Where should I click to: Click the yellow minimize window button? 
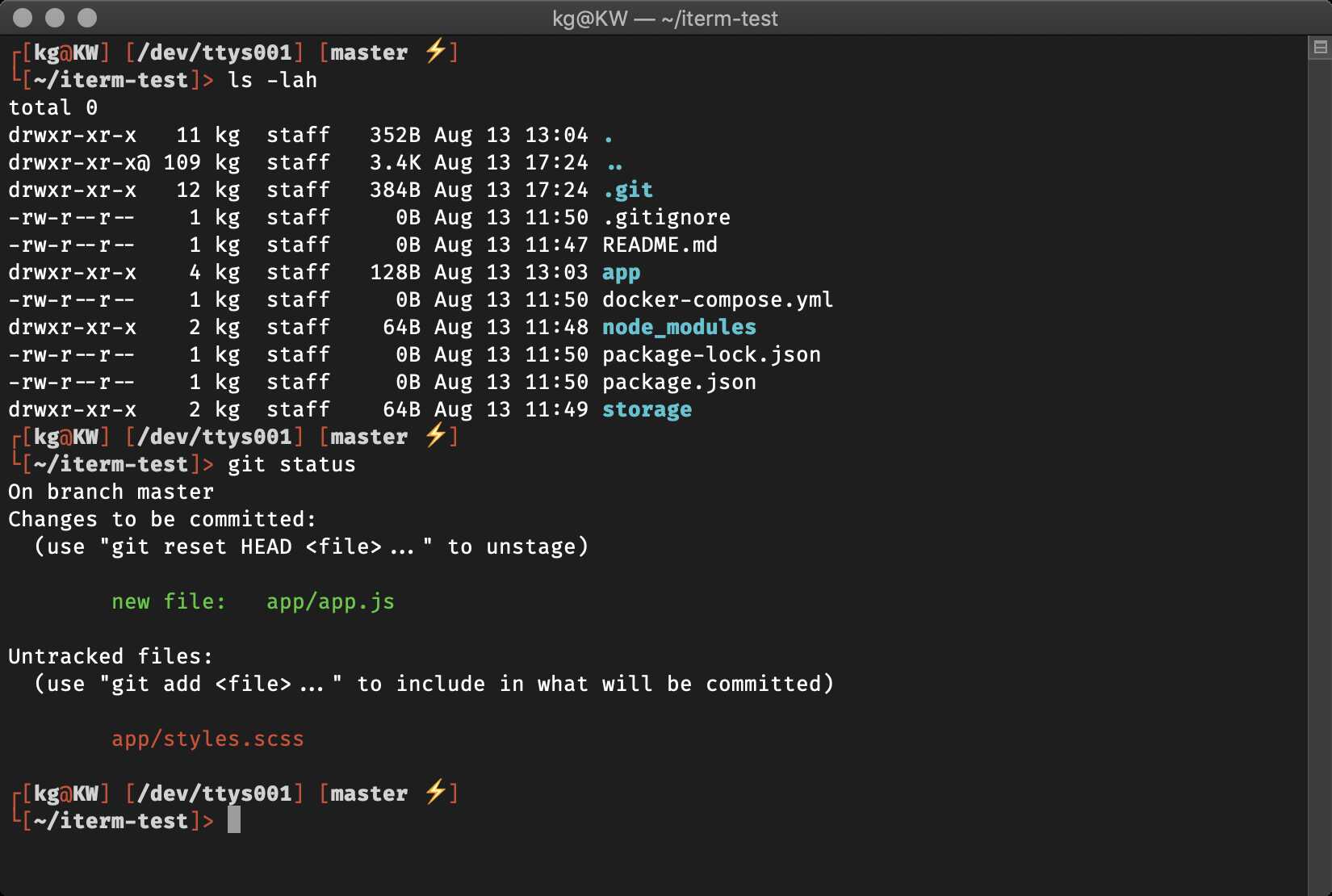pos(55,17)
